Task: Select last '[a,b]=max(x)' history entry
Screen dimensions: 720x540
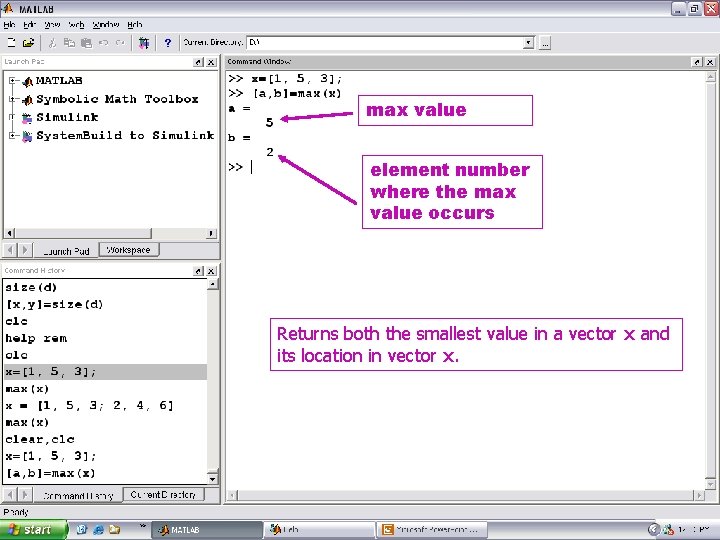Action: click(51, 473)
